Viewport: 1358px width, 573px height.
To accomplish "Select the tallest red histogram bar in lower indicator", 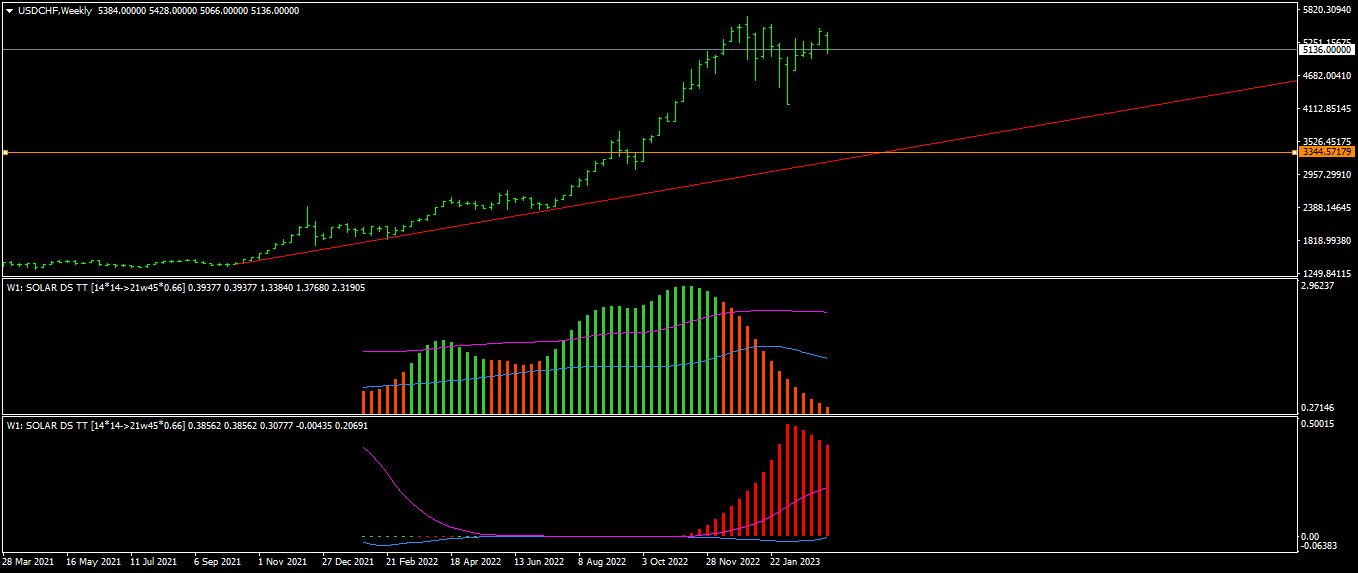I will 788,480.
